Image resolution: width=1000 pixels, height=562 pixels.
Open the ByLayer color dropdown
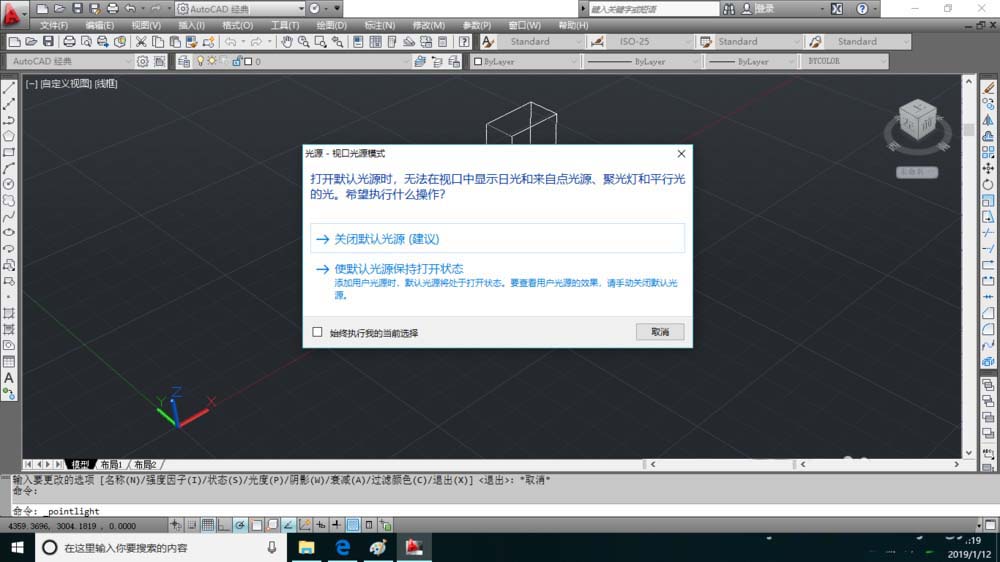[525, 61]
